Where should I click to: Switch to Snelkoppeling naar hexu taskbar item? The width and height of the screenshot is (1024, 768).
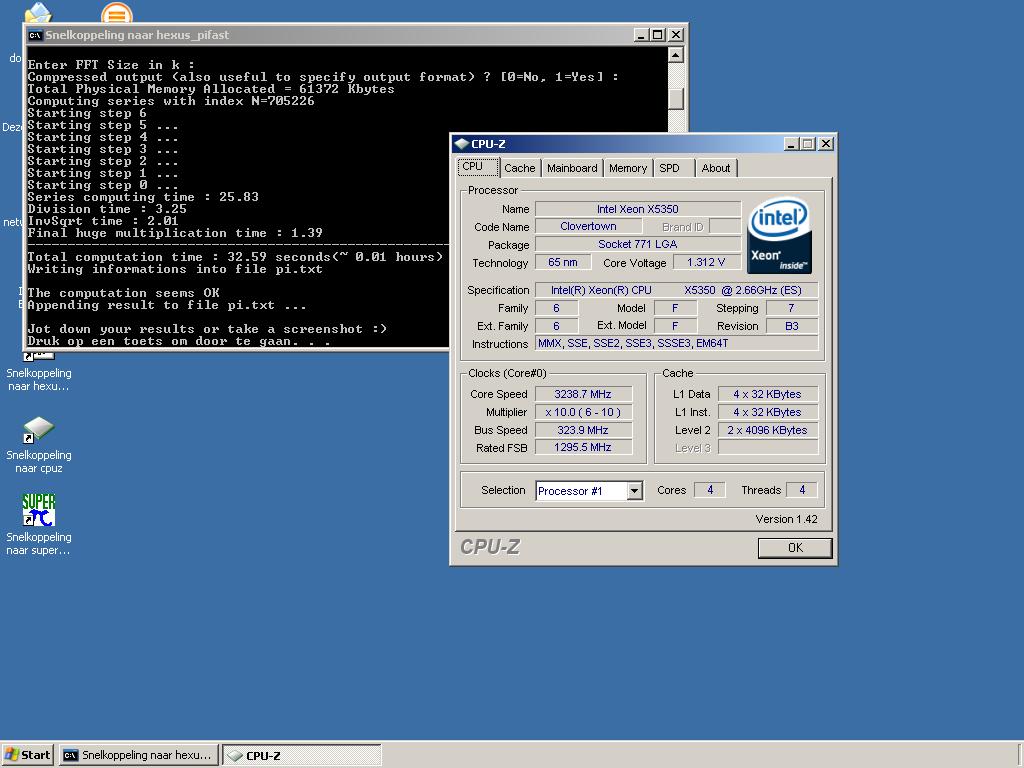138,755
